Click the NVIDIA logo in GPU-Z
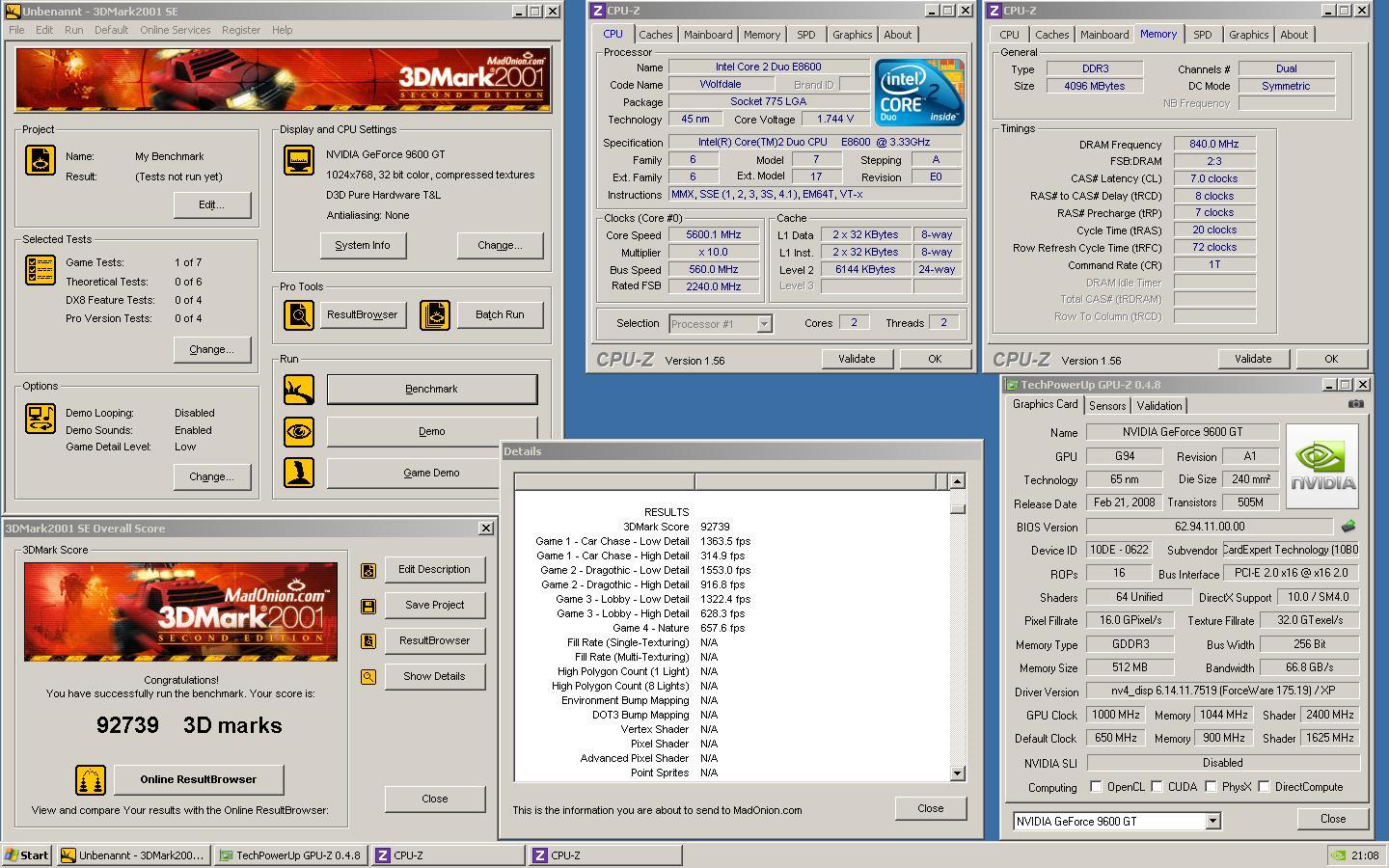Image resolution: width=1389 pixels, height=868 pixels. click(1322, 466)
